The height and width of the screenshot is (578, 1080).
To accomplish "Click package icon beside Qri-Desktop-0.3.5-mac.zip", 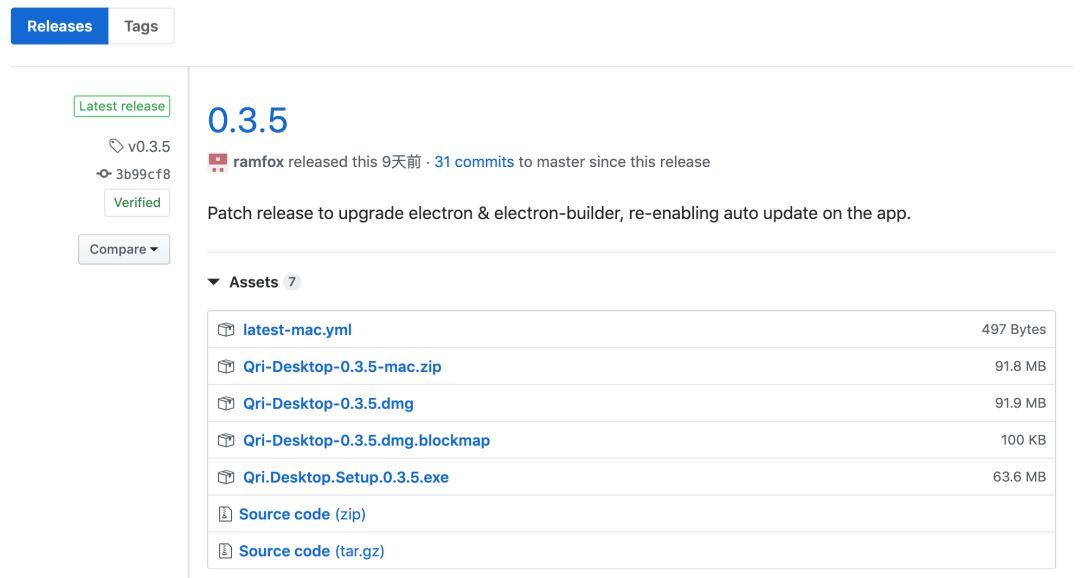I will [226, 367].
